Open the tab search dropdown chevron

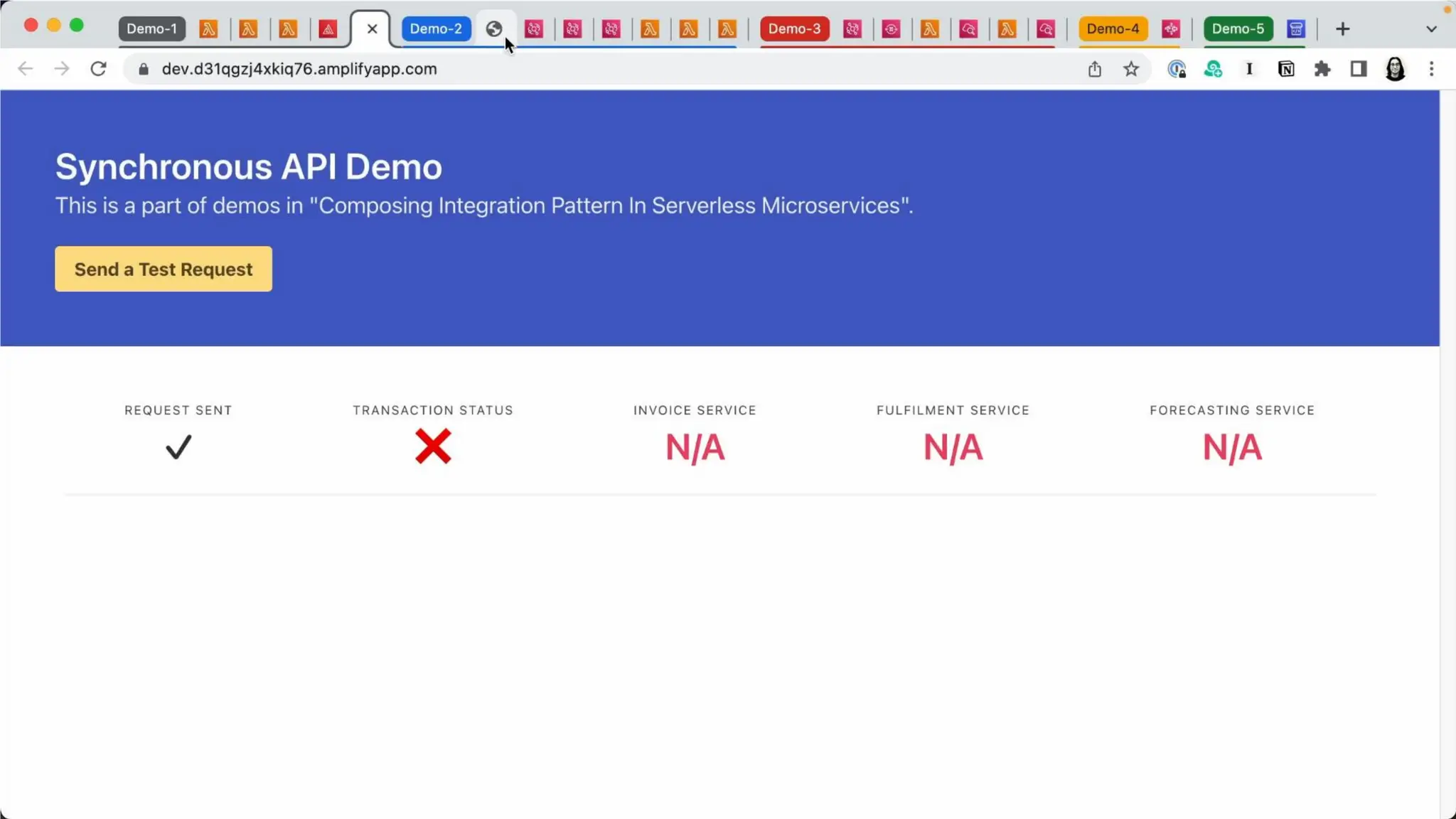point(1431,29)
